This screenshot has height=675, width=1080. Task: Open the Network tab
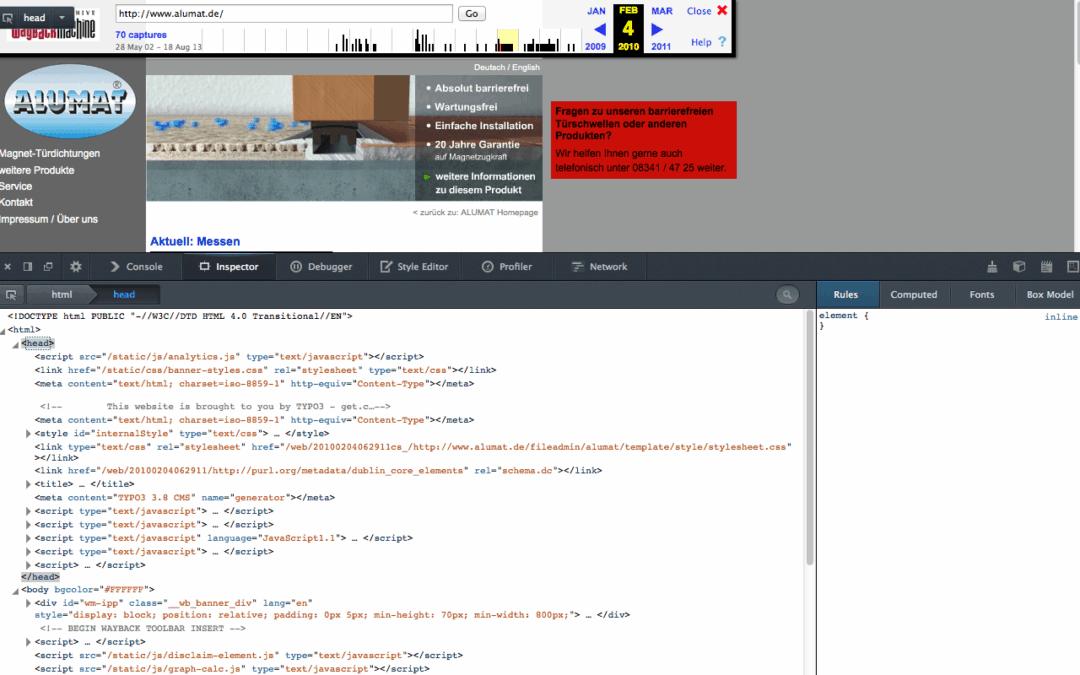coord(599,267)
